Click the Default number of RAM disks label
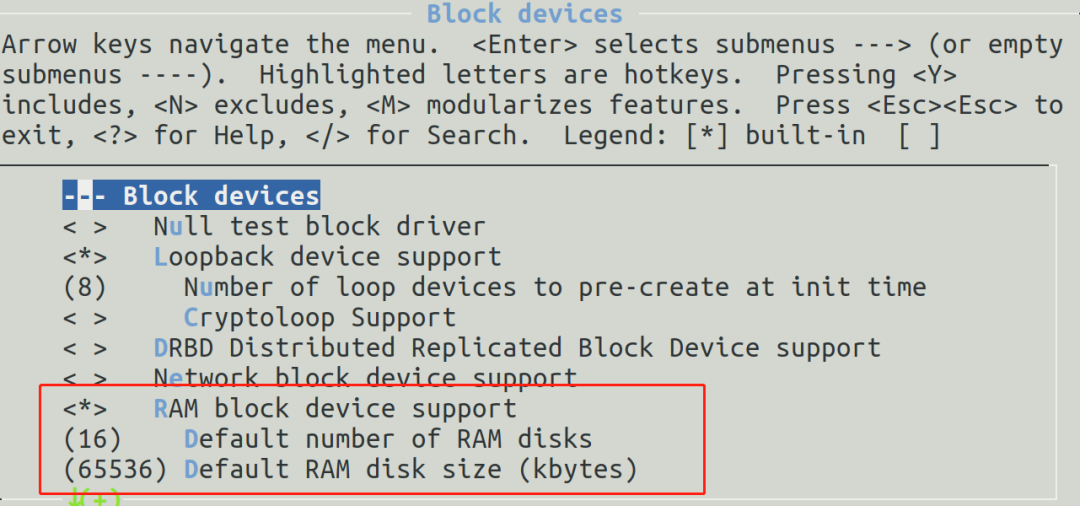1080x506 pixels. (388, 439)
